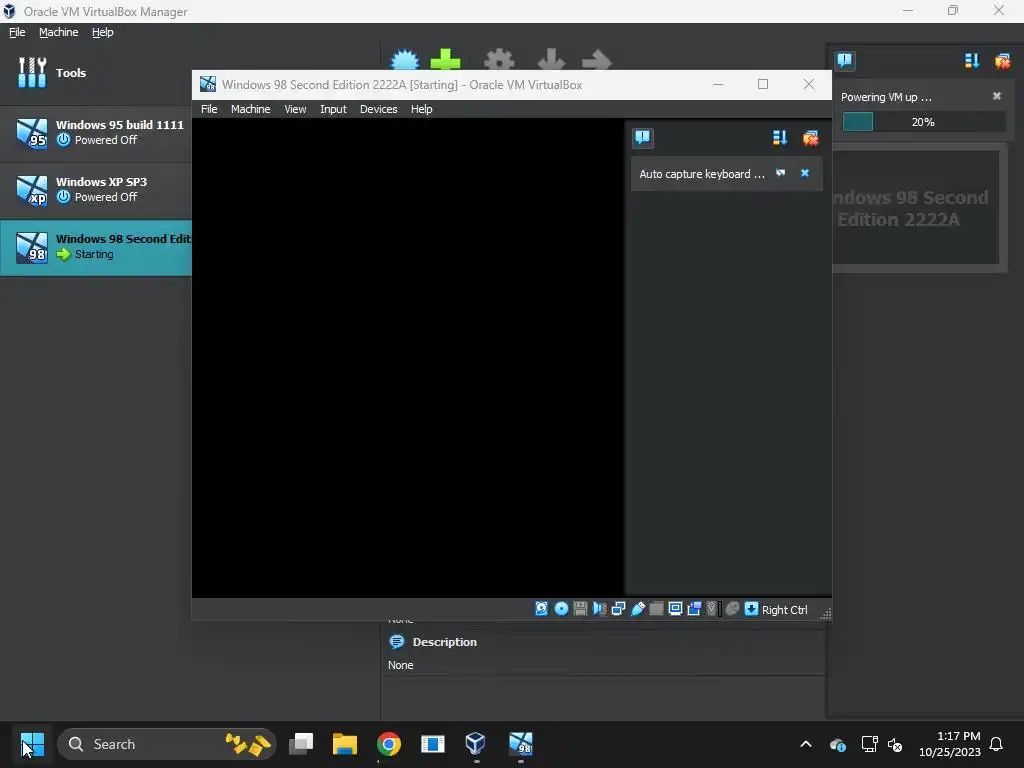Click the muted volume tray icon
This screenshot has height=768, width=1024.
pyautogui.click(x=895, y=744)
